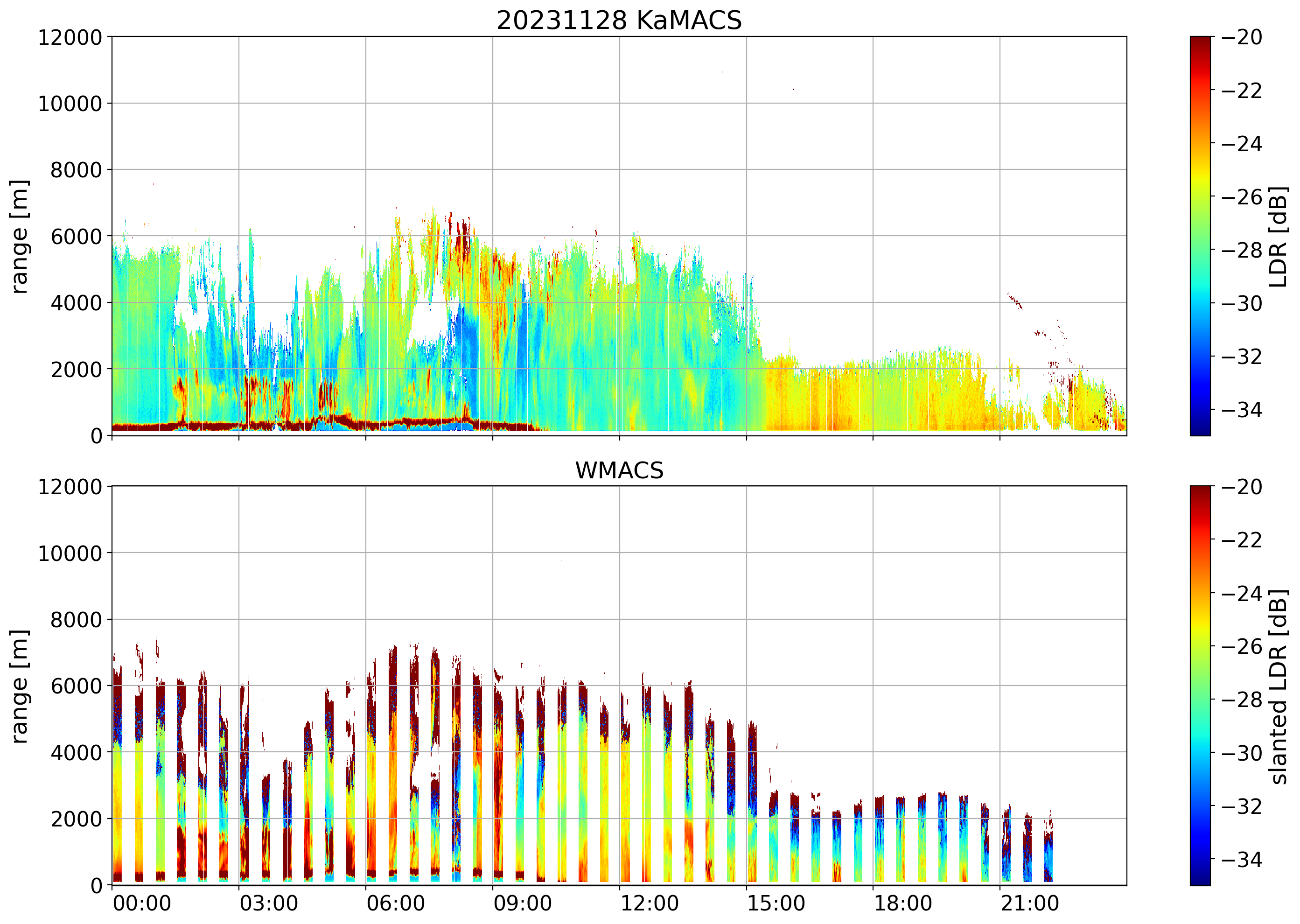Click the '12000' tick on the KaMACS y-axis
The width and height of the screenshot is (1300, 924).
click(70, 37)
